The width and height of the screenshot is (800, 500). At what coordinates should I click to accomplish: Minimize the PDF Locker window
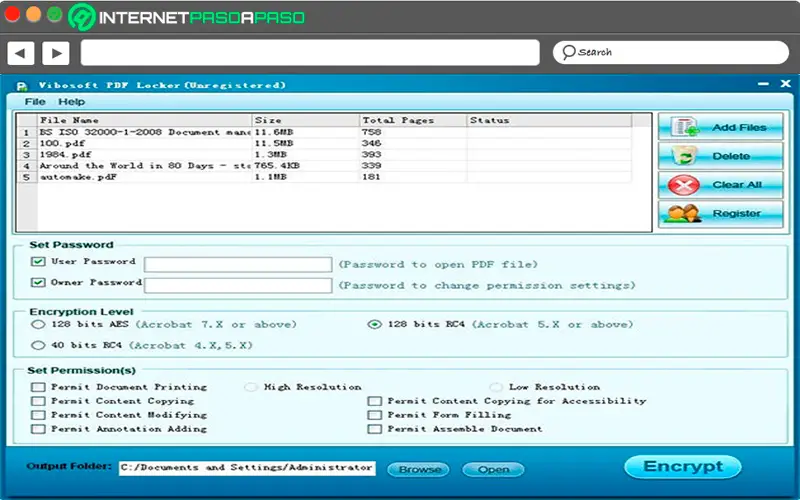[x=763, y=84]
